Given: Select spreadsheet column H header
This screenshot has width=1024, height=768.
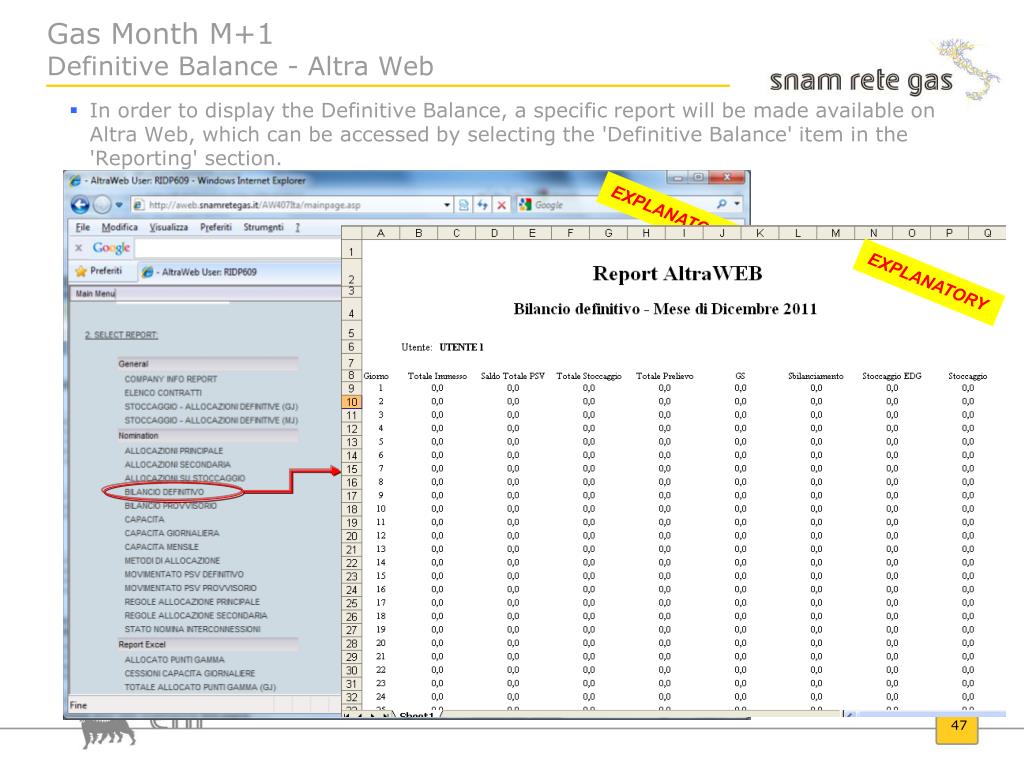Looking at the screenshot, I should [x=646, y=233].
